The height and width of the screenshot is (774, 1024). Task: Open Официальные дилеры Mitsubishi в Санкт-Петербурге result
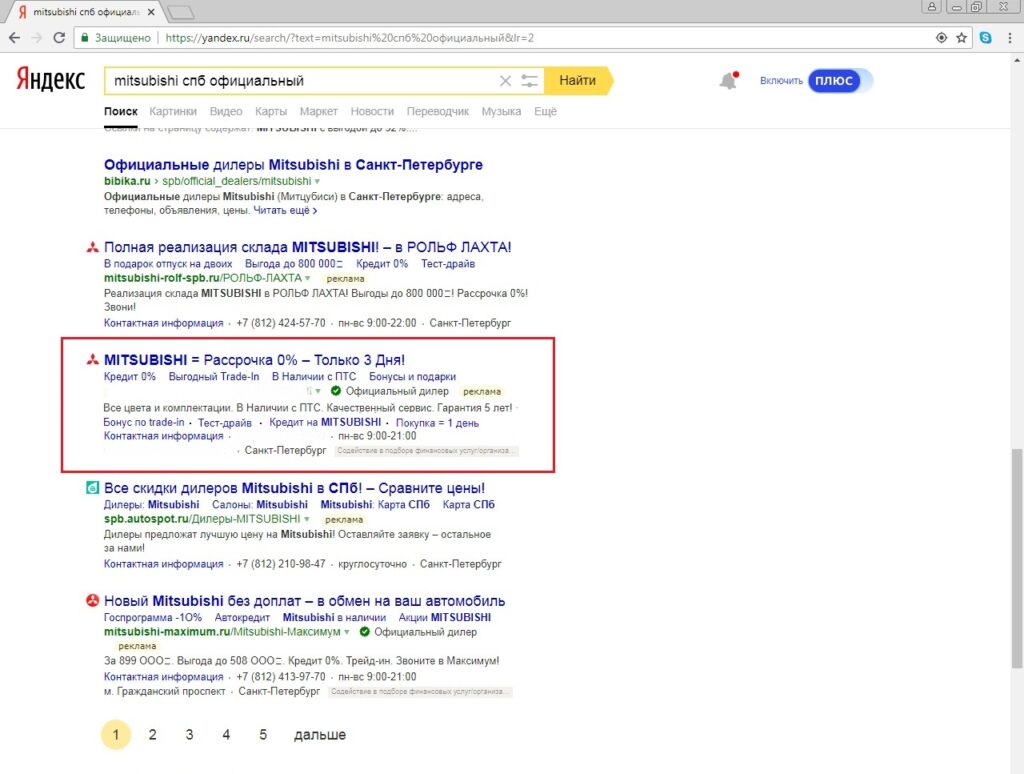pyautogui.click(x=293, y=165)
